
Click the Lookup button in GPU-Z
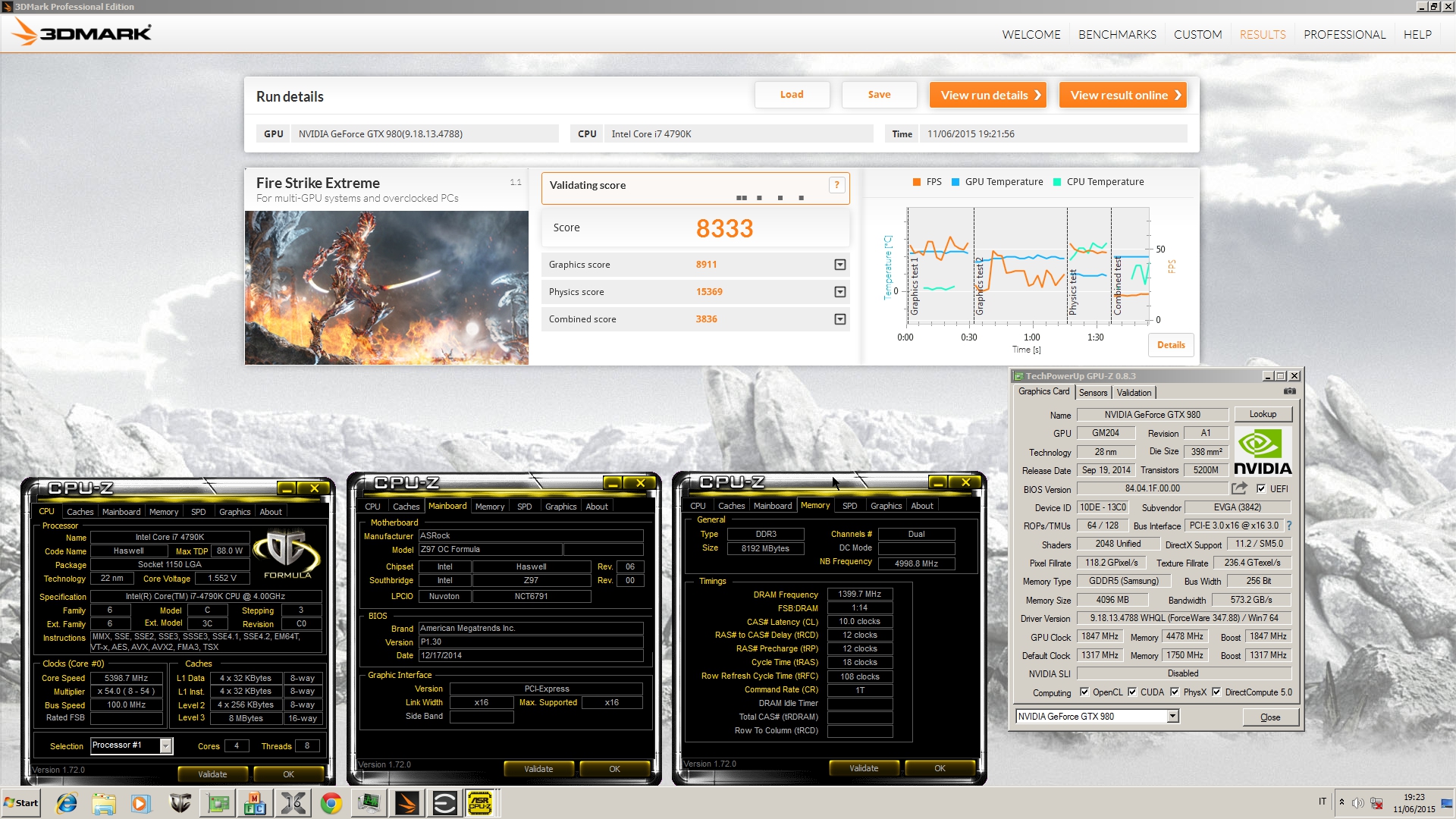click(x=1263, y=414)
